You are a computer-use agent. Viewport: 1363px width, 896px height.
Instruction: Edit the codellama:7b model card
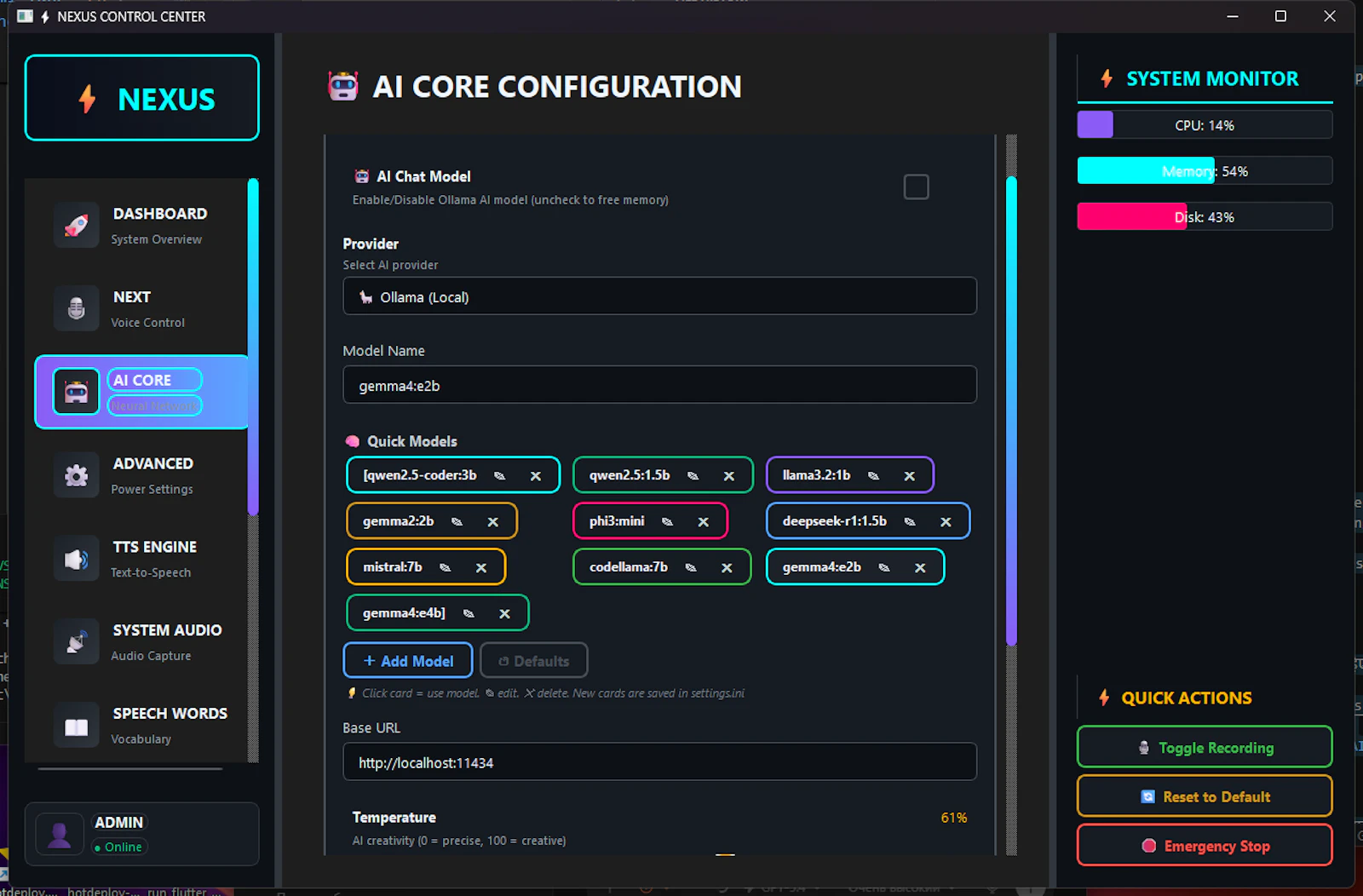(x=691, y=567)
